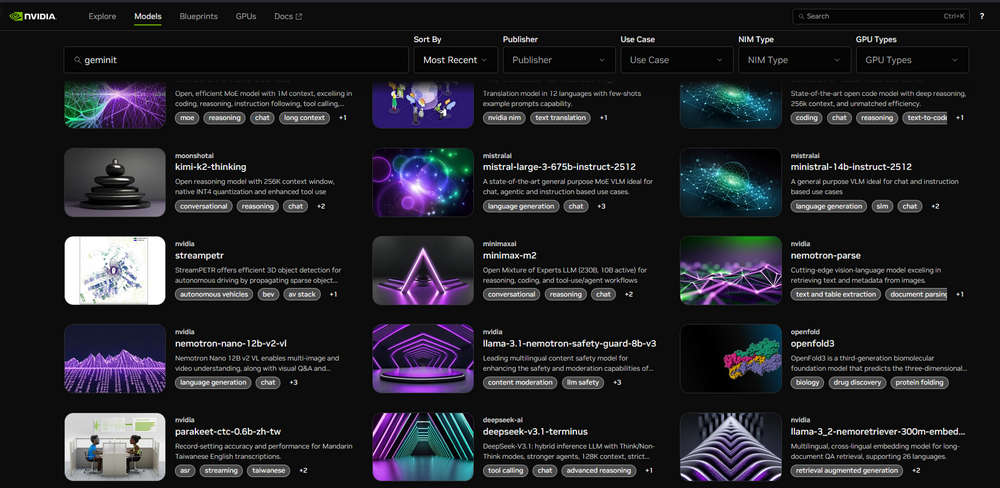Open the NIM Type filter dropdown
1000x488 pixels.
tap(794, 60)
